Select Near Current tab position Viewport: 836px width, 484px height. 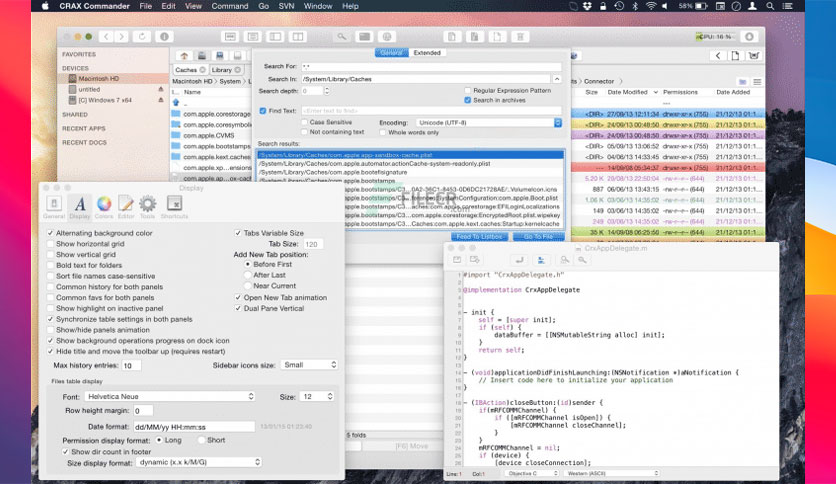pos(247,286)
